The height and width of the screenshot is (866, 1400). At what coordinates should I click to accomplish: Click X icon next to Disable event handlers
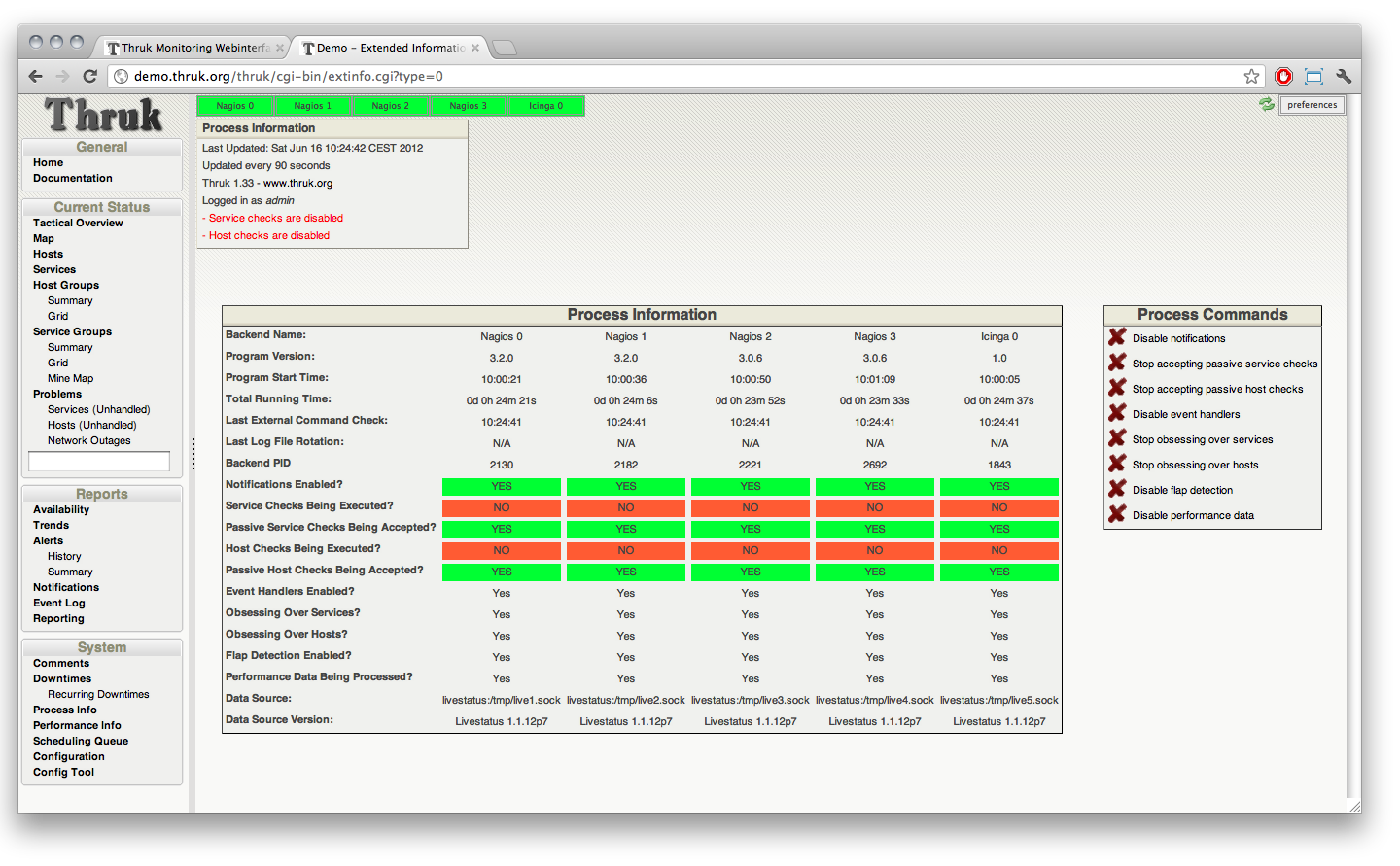(x=1117, y=413)
